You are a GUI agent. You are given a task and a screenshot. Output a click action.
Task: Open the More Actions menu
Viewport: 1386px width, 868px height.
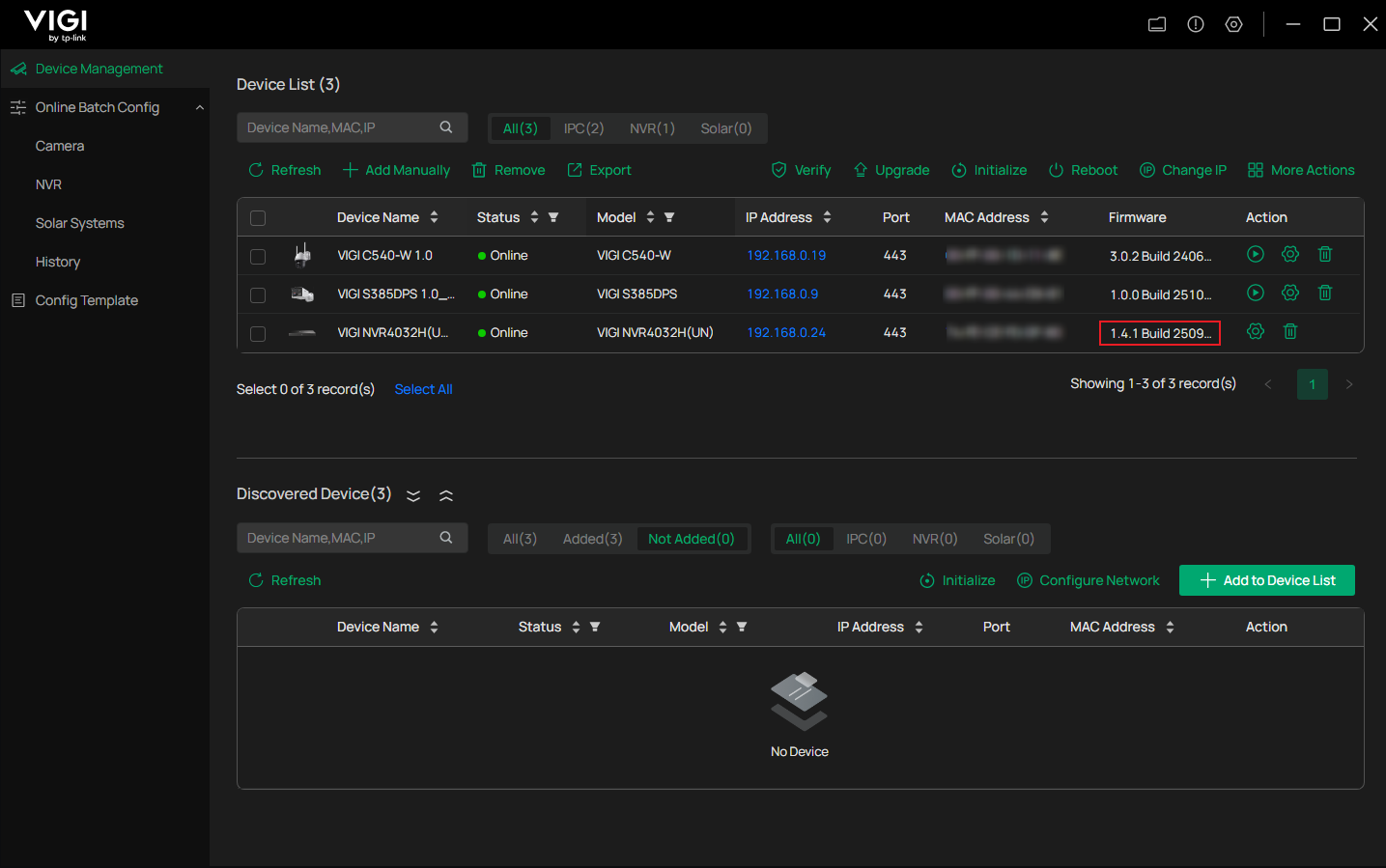pyautogui.click(x=1301, y=170)
